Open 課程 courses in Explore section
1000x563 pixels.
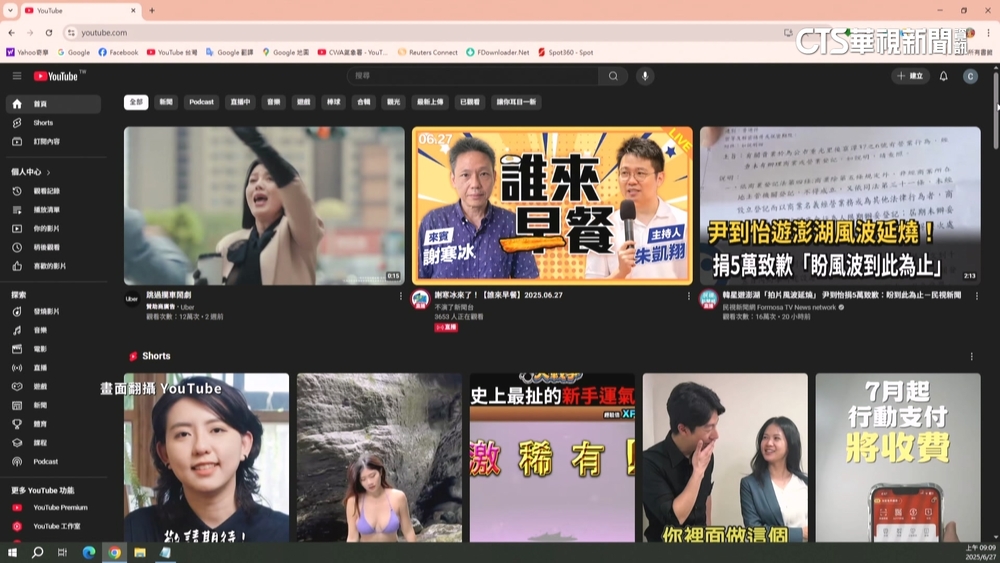click(x=54, y=442)
